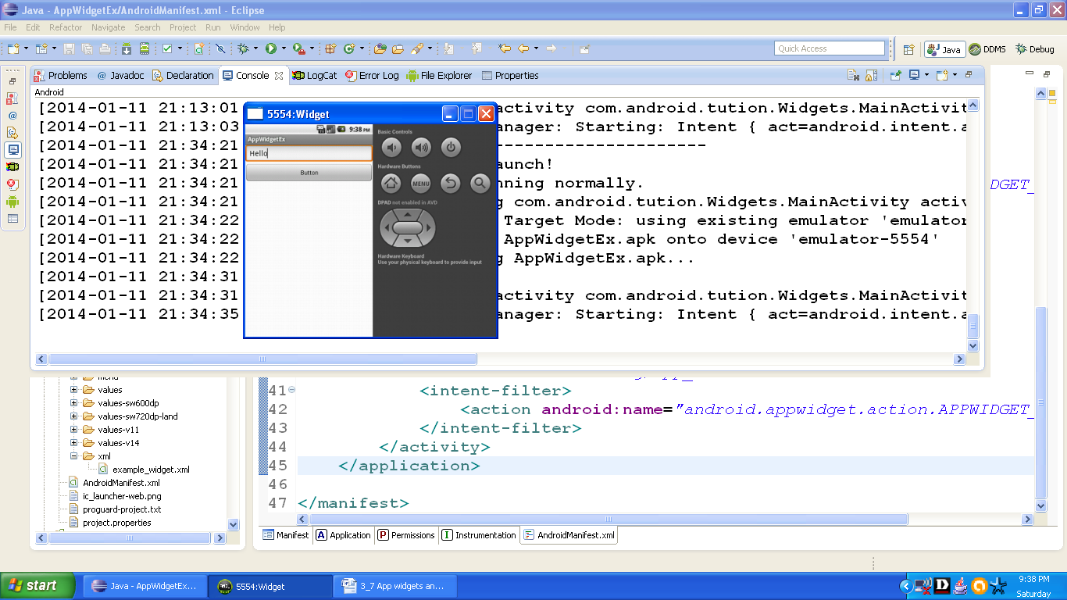Open the Display Selected Console dropdown arrow
Screen dimensions: 1067x600
926,76
